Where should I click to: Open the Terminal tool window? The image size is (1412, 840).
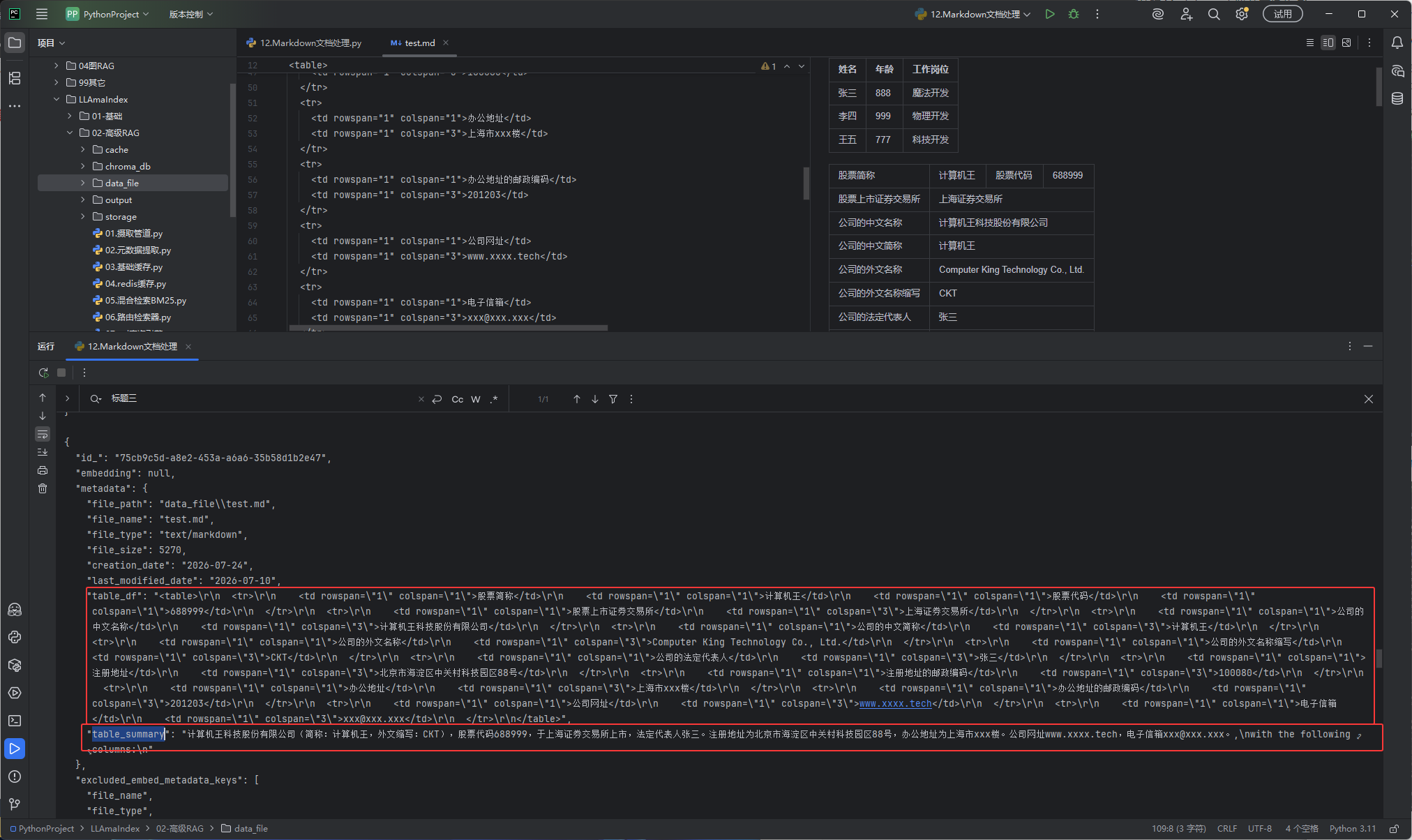click(x=15, y=721)
